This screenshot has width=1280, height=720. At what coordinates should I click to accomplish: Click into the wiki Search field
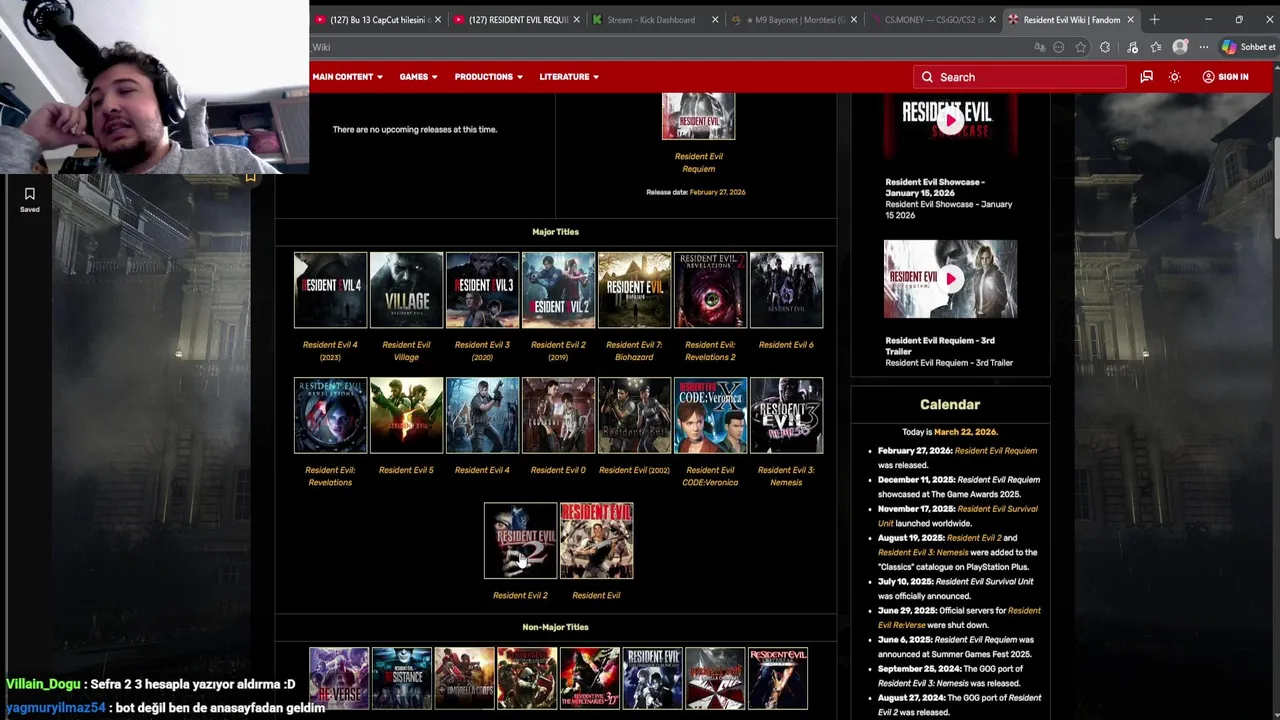click(1019, 77)
